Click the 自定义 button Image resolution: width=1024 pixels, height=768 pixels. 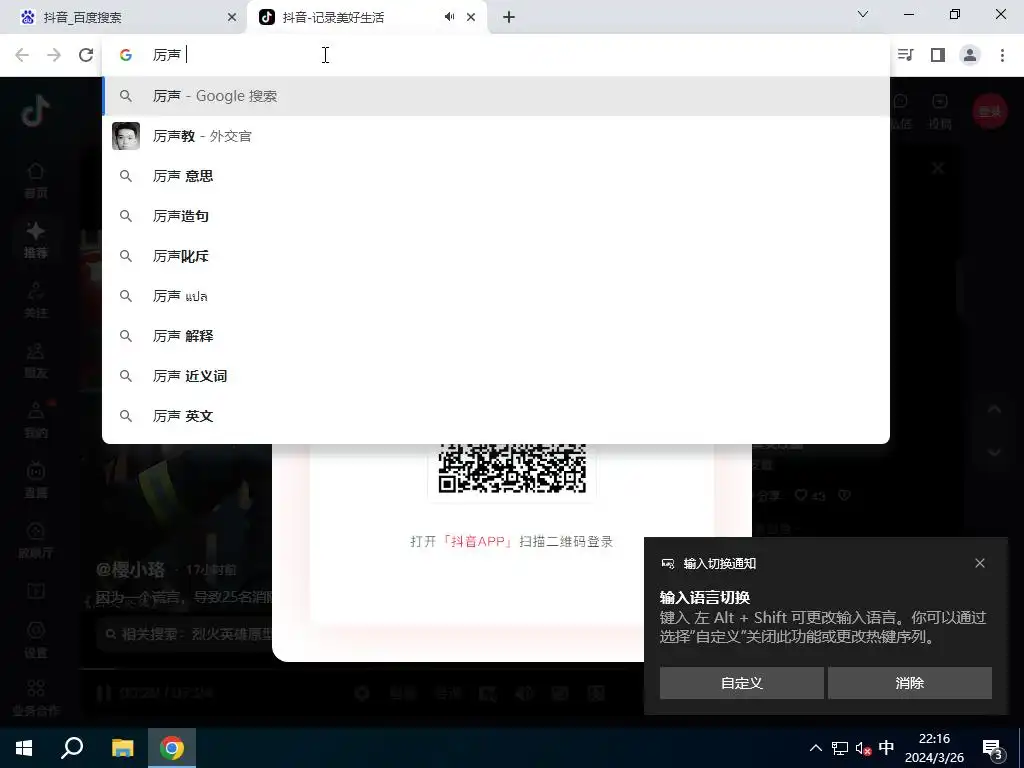[x=741, y=683]
